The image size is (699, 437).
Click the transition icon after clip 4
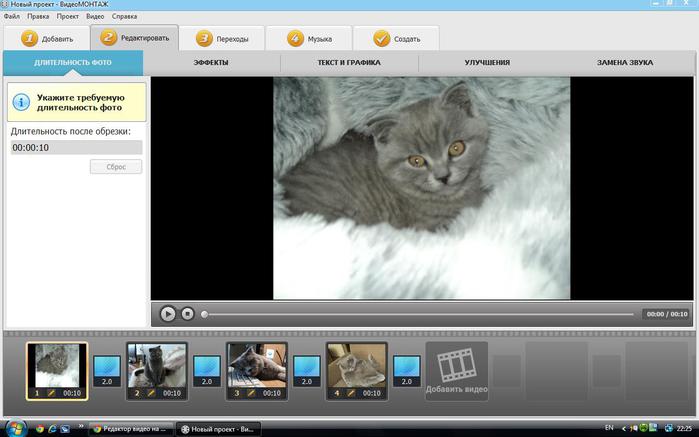407,371
